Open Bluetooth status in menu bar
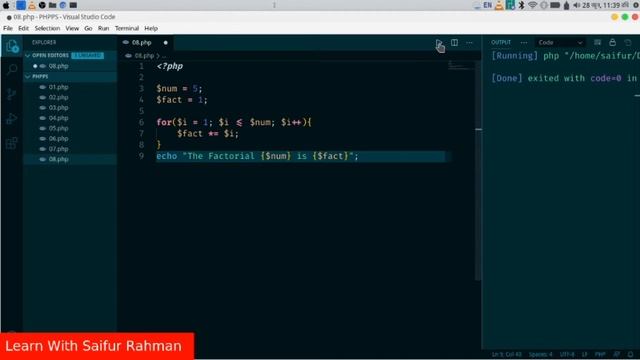 [521, 5]
